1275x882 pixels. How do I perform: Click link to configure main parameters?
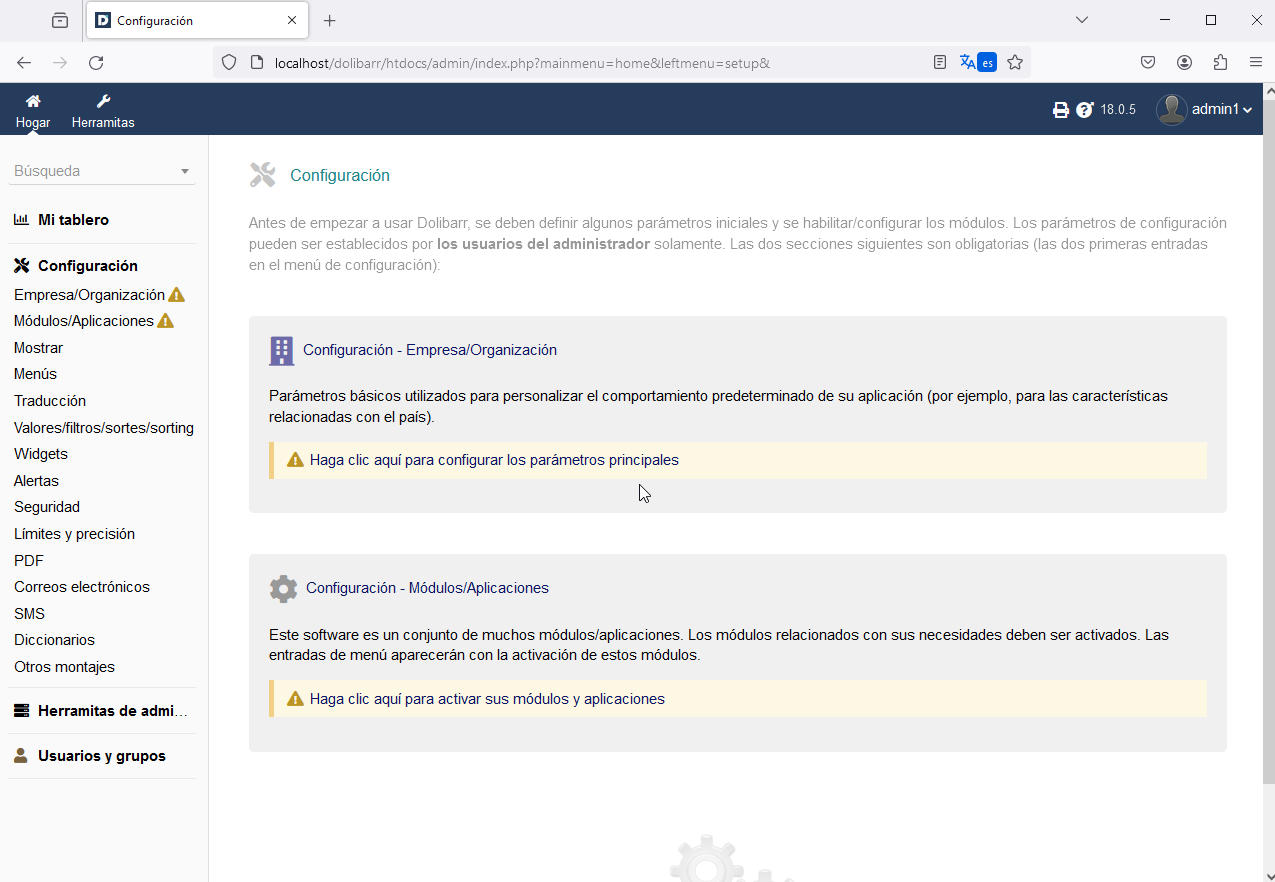[494, 461]
